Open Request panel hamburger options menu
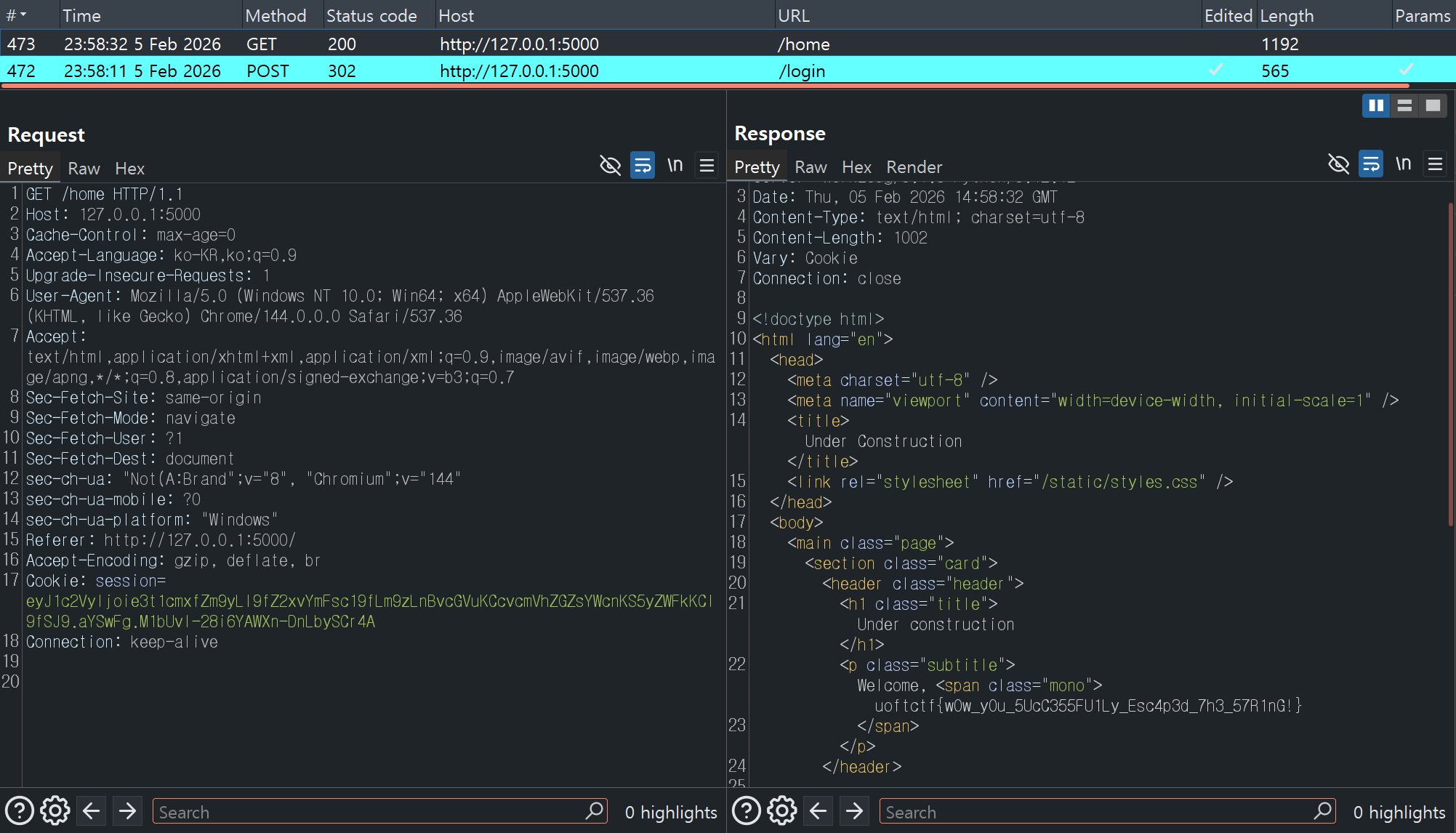The width and height of the screenshot is (1456, 833). click(707, 166)
